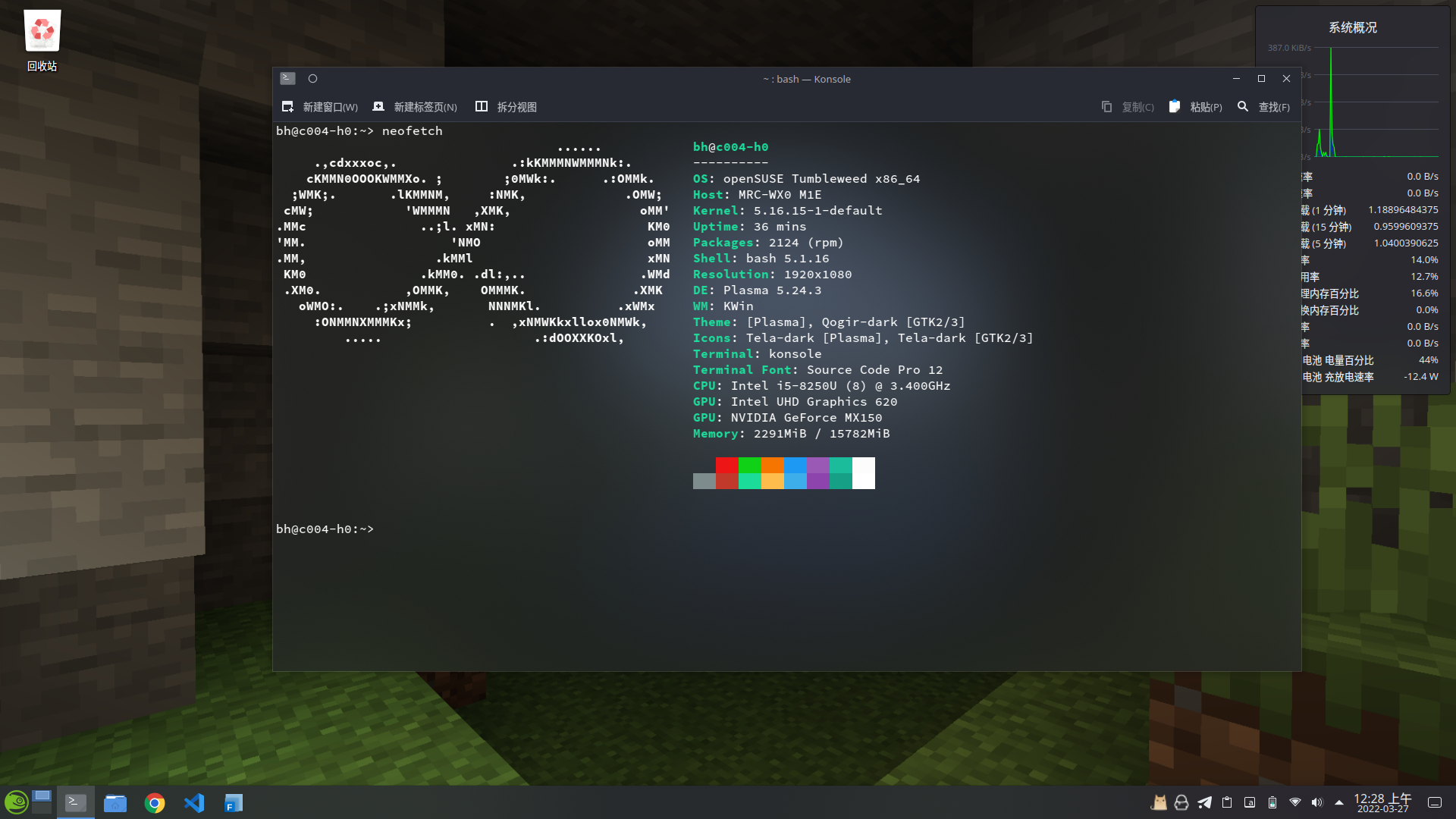Open the openSUSE application launcher
1456x819 pixels.
click(x=16, y=802)
